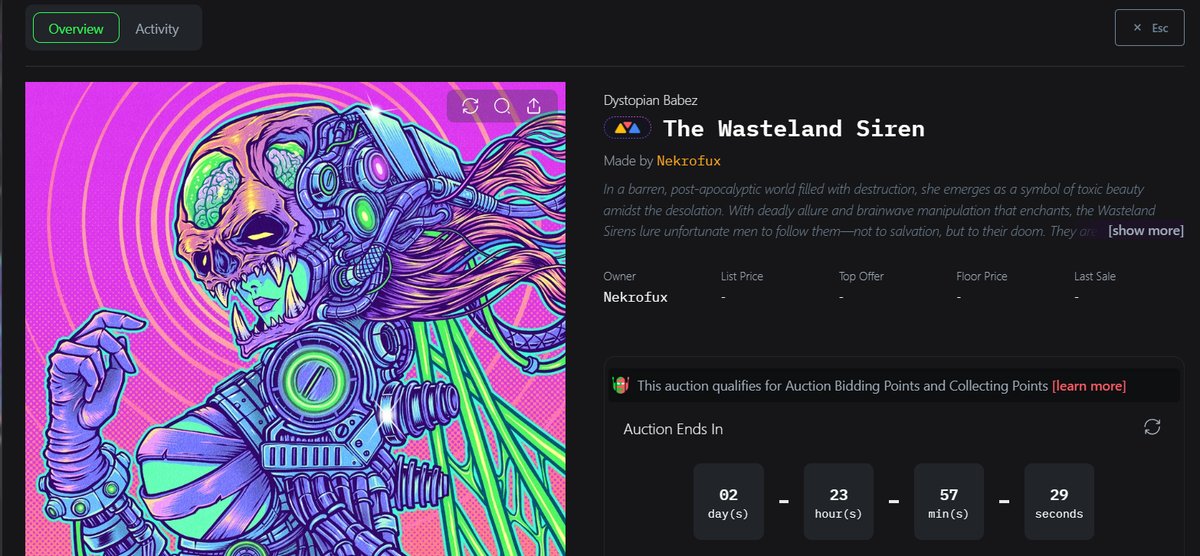Open the magnifier zoom on the artwork

[x=502, y=106]
